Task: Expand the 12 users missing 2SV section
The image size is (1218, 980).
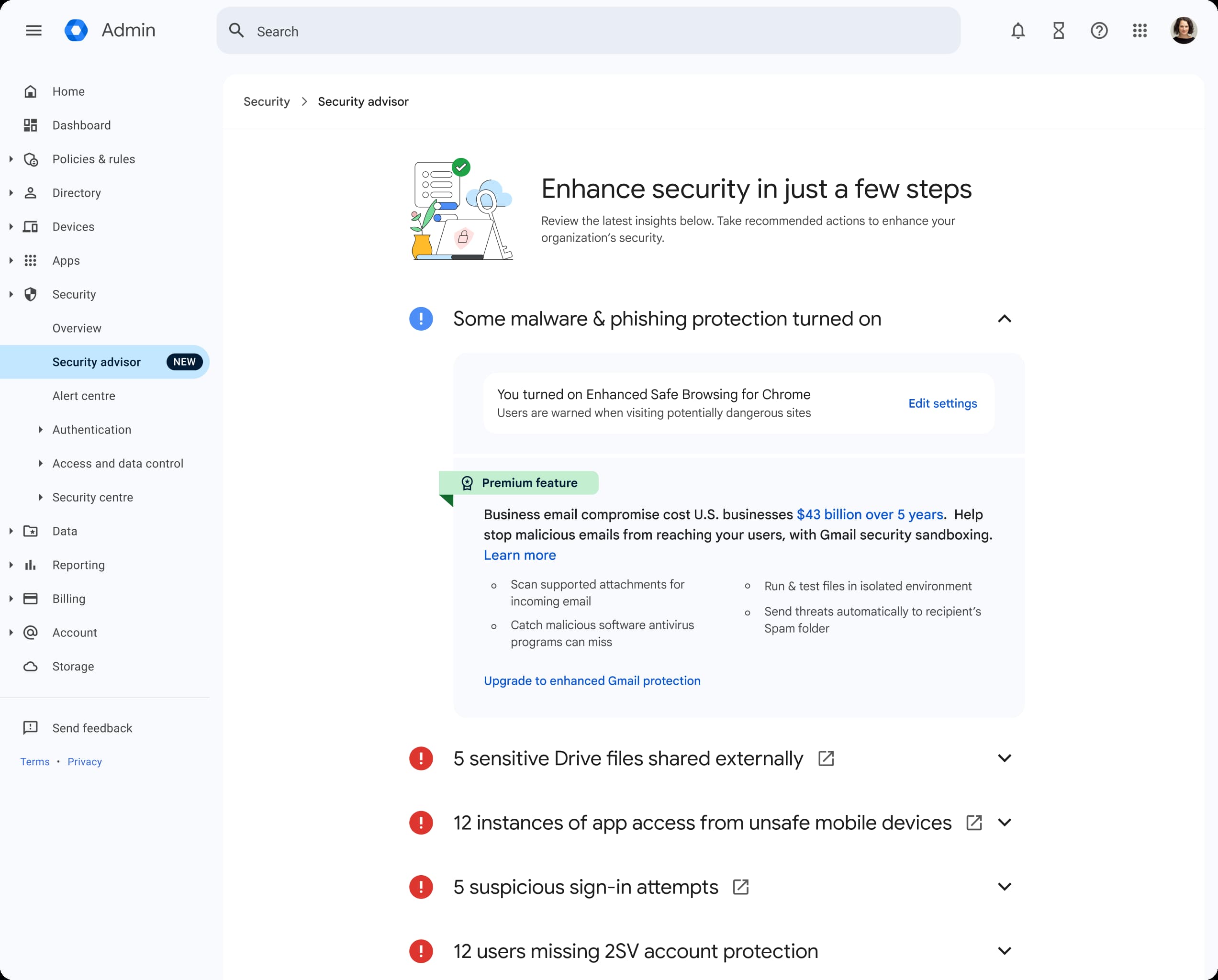Action: pyautogui.click(x=1004, y=951)
